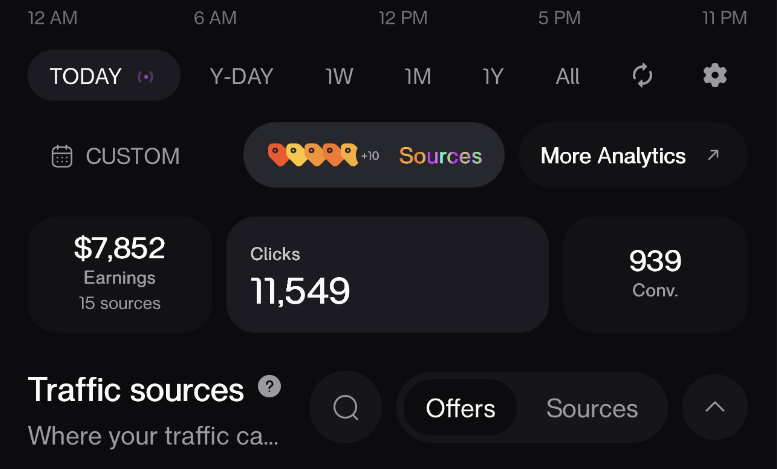
Task: Click the Traffic sources help icon
Action: [x=270, y=386]
